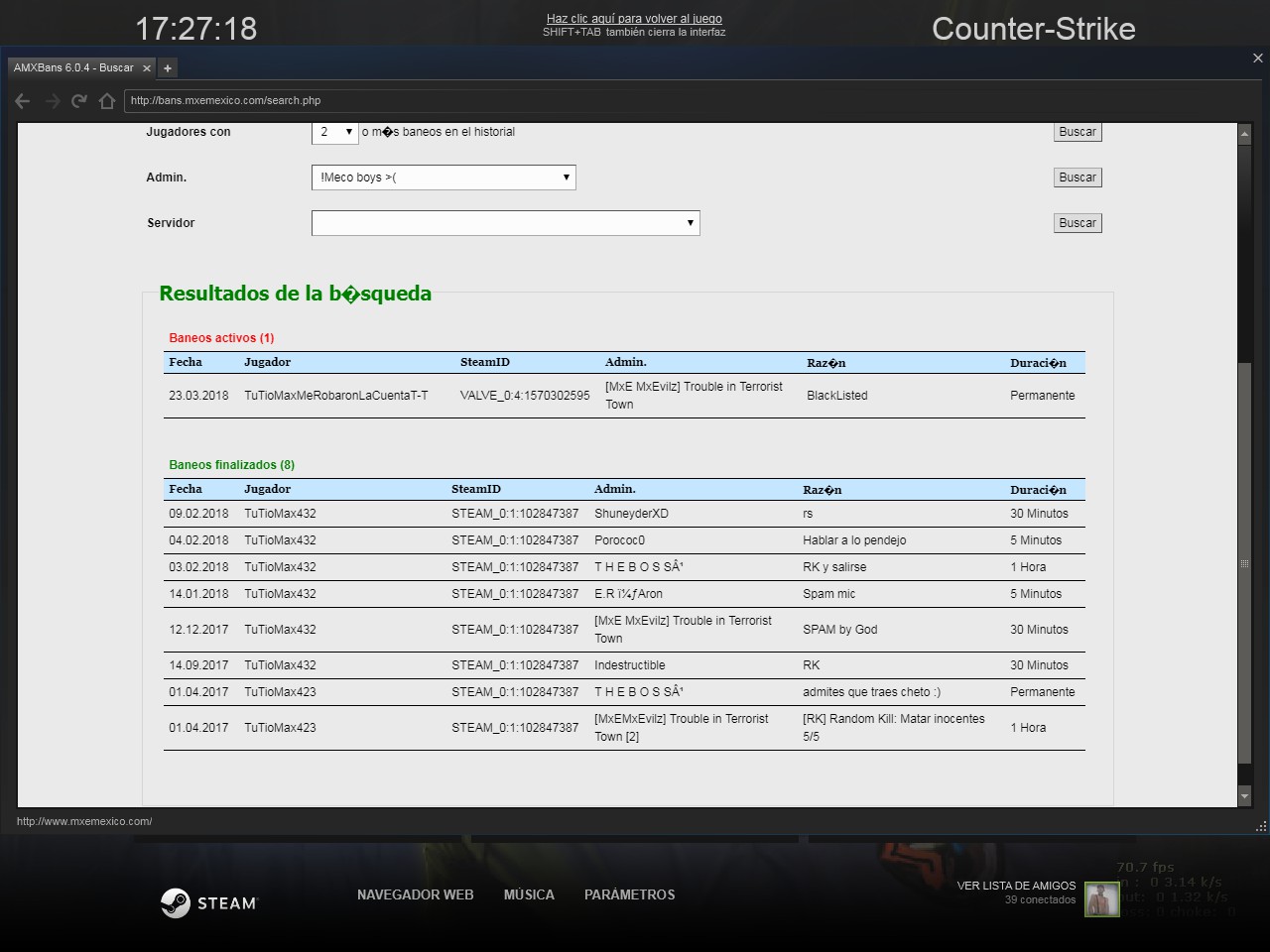Screen dimensions: 1270x952
Task: Click reason 'Spam mic'
Action: 828,594
